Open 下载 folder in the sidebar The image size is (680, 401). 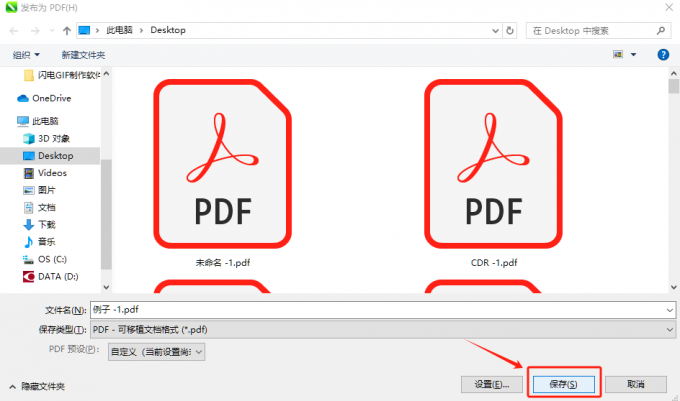tap(39, 225)
